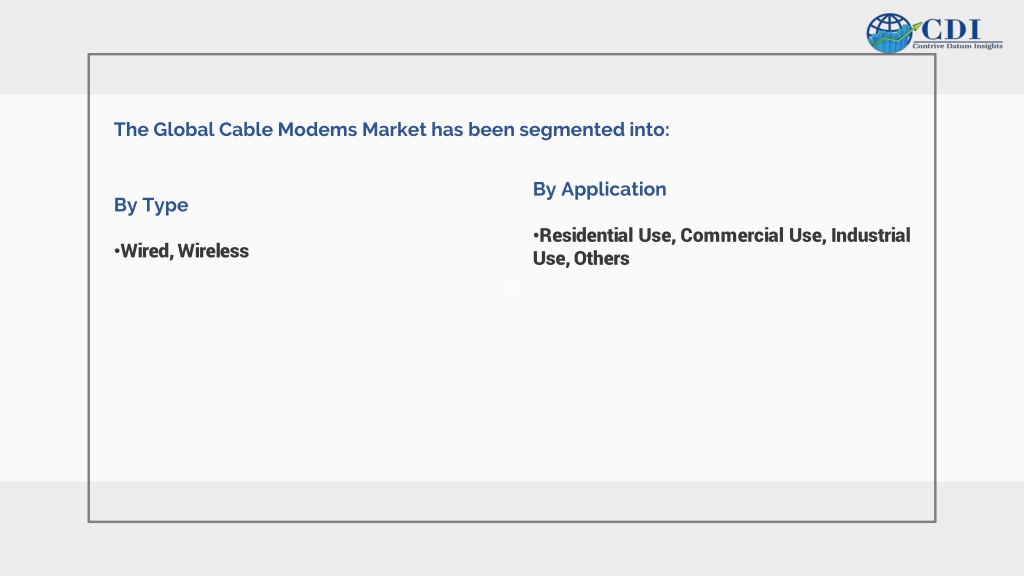This screenshot has height=576, width=1024.
Task: Click the bullet before Residential Use
Action: (x=536, y=235)
